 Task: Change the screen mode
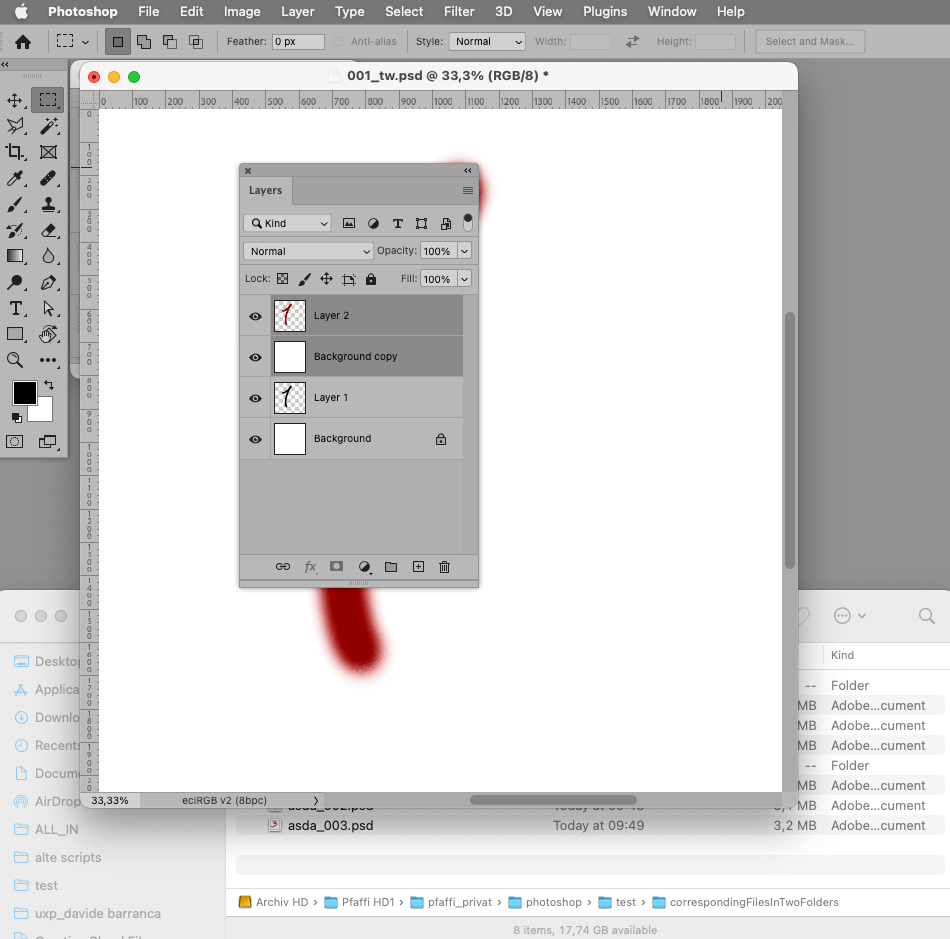pyautogui.click(x=48, y=442)
